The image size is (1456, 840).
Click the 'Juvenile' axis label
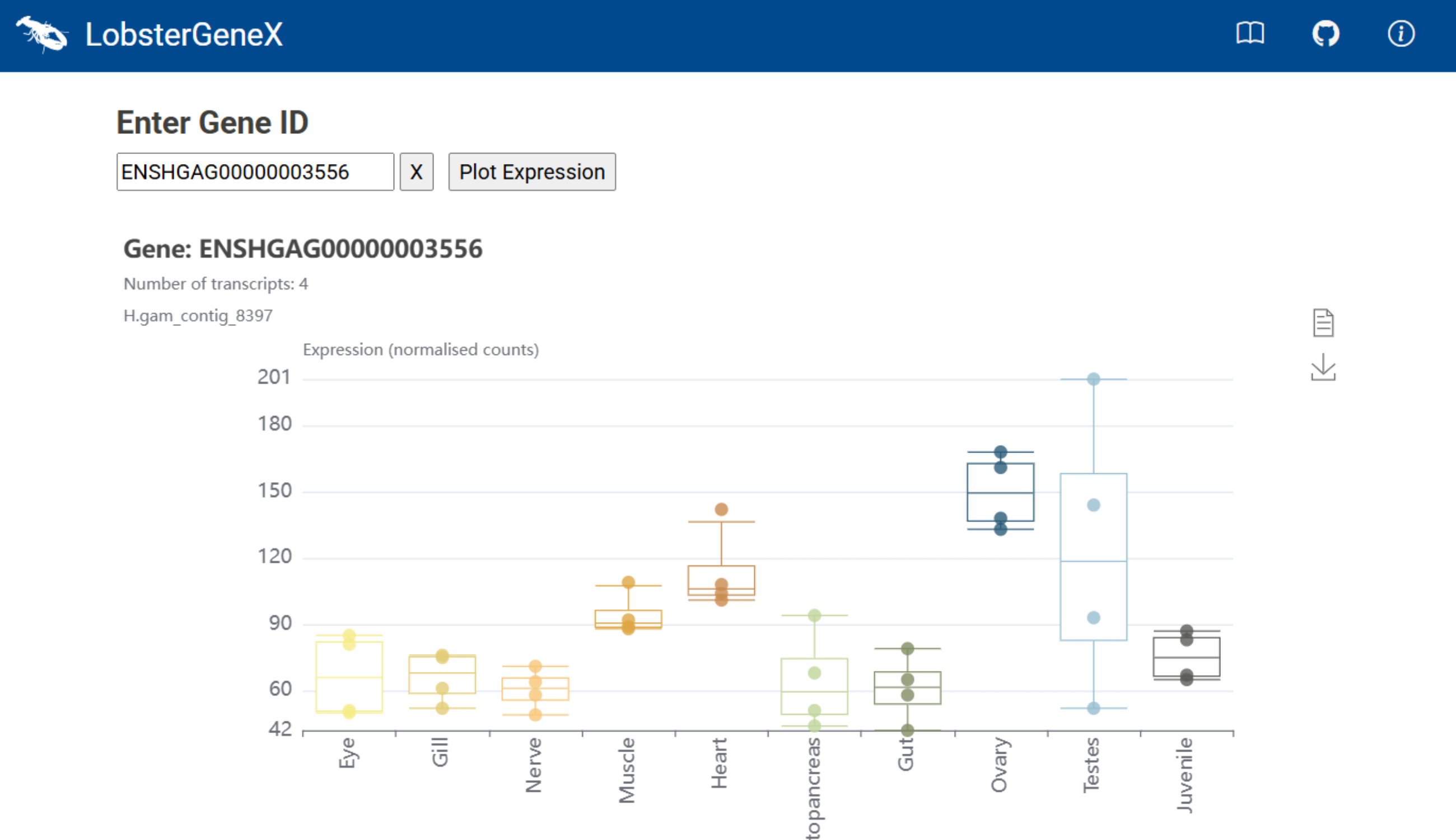(1184, 775)
